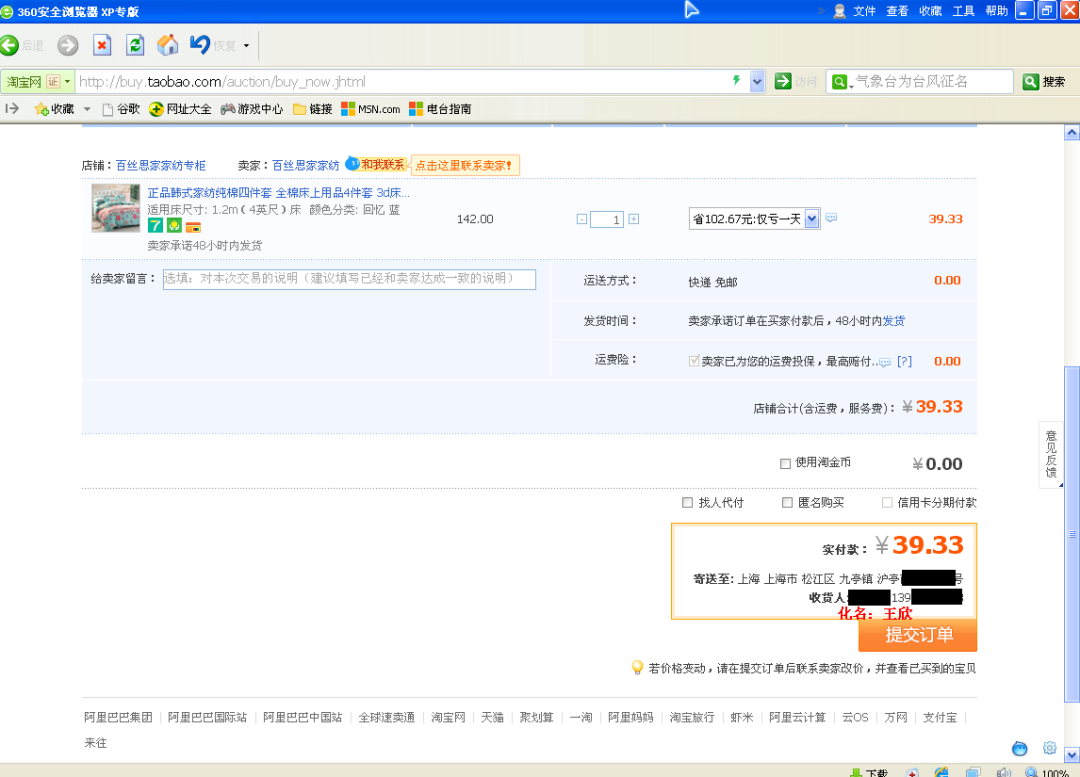Open the 收藏 favorites star bookmark

click(54, 109)
